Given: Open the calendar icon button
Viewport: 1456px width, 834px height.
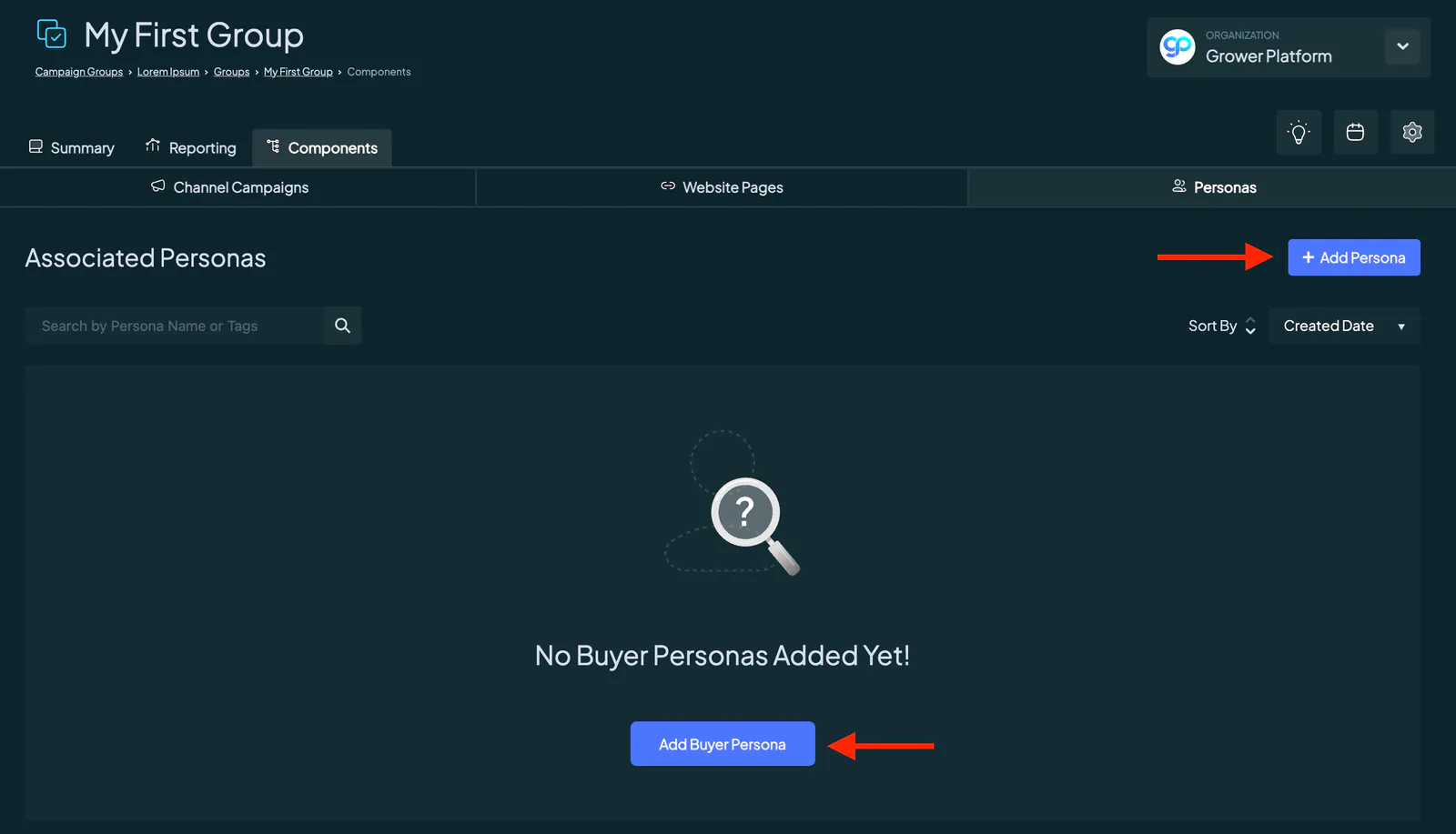Looking at the screenshot, I should pyautogui.click(x=1355, y=133).
